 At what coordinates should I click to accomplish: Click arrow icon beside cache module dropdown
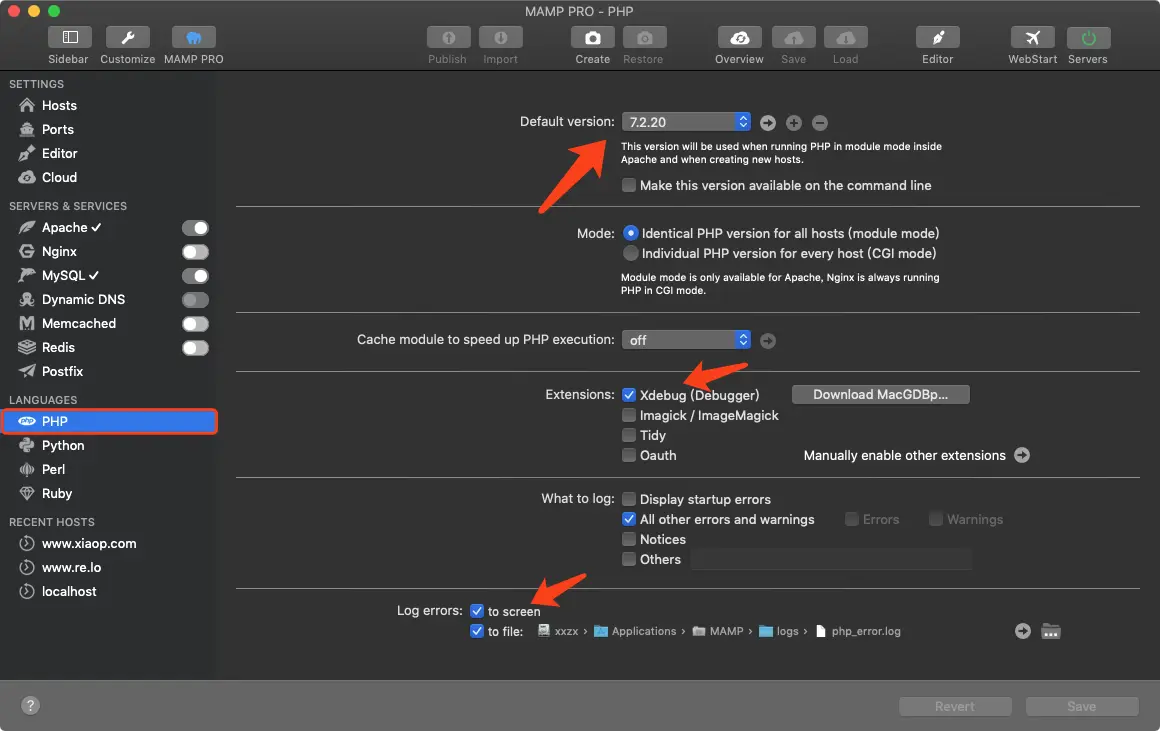point(768,340)
